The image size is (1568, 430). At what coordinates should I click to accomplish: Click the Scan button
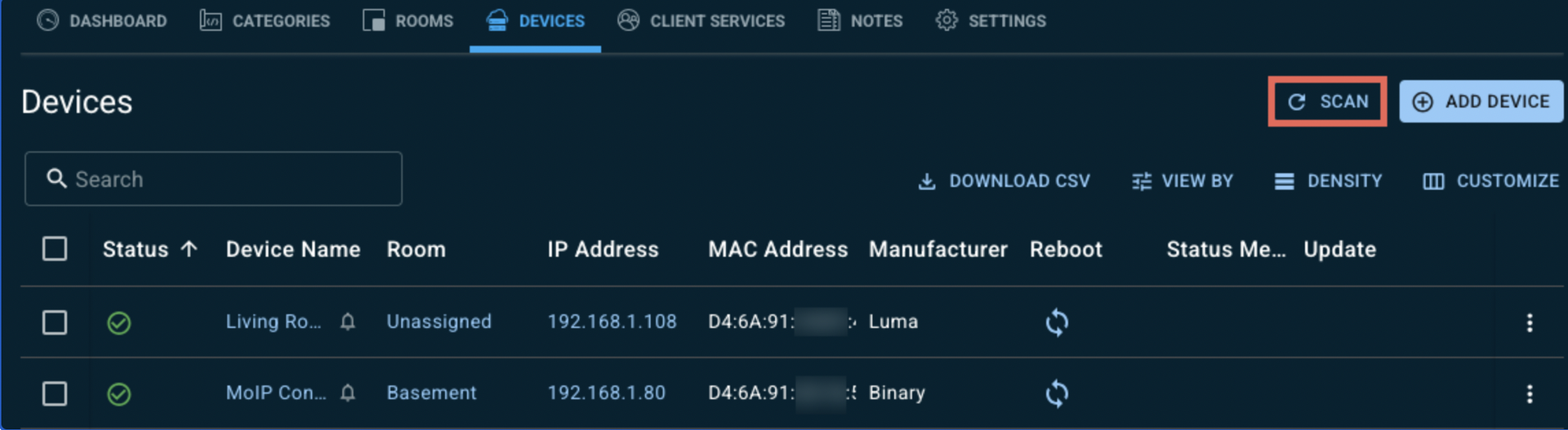pos(1327,101)
